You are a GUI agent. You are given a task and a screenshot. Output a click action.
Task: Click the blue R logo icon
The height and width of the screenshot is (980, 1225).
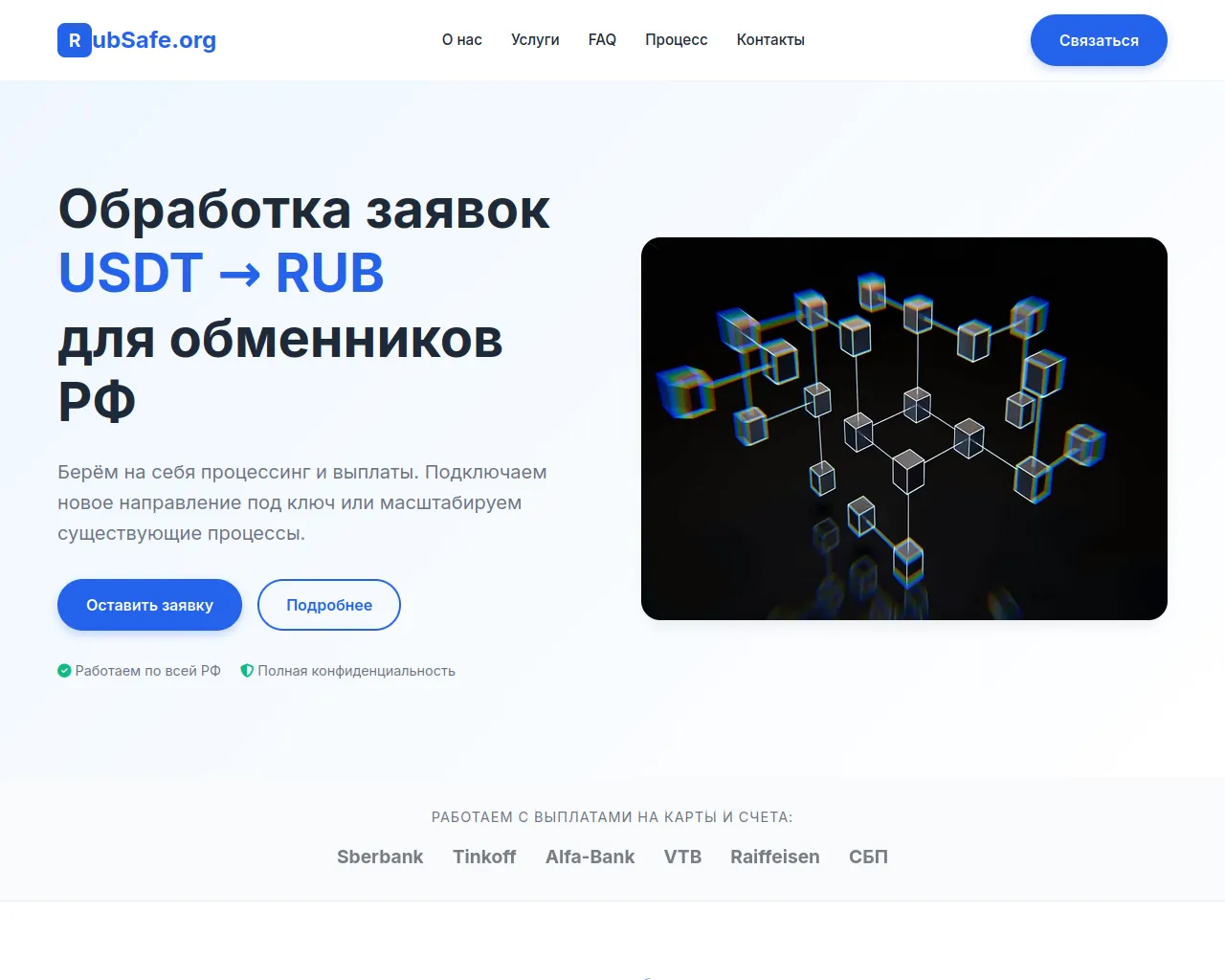(x=75, y=40)
